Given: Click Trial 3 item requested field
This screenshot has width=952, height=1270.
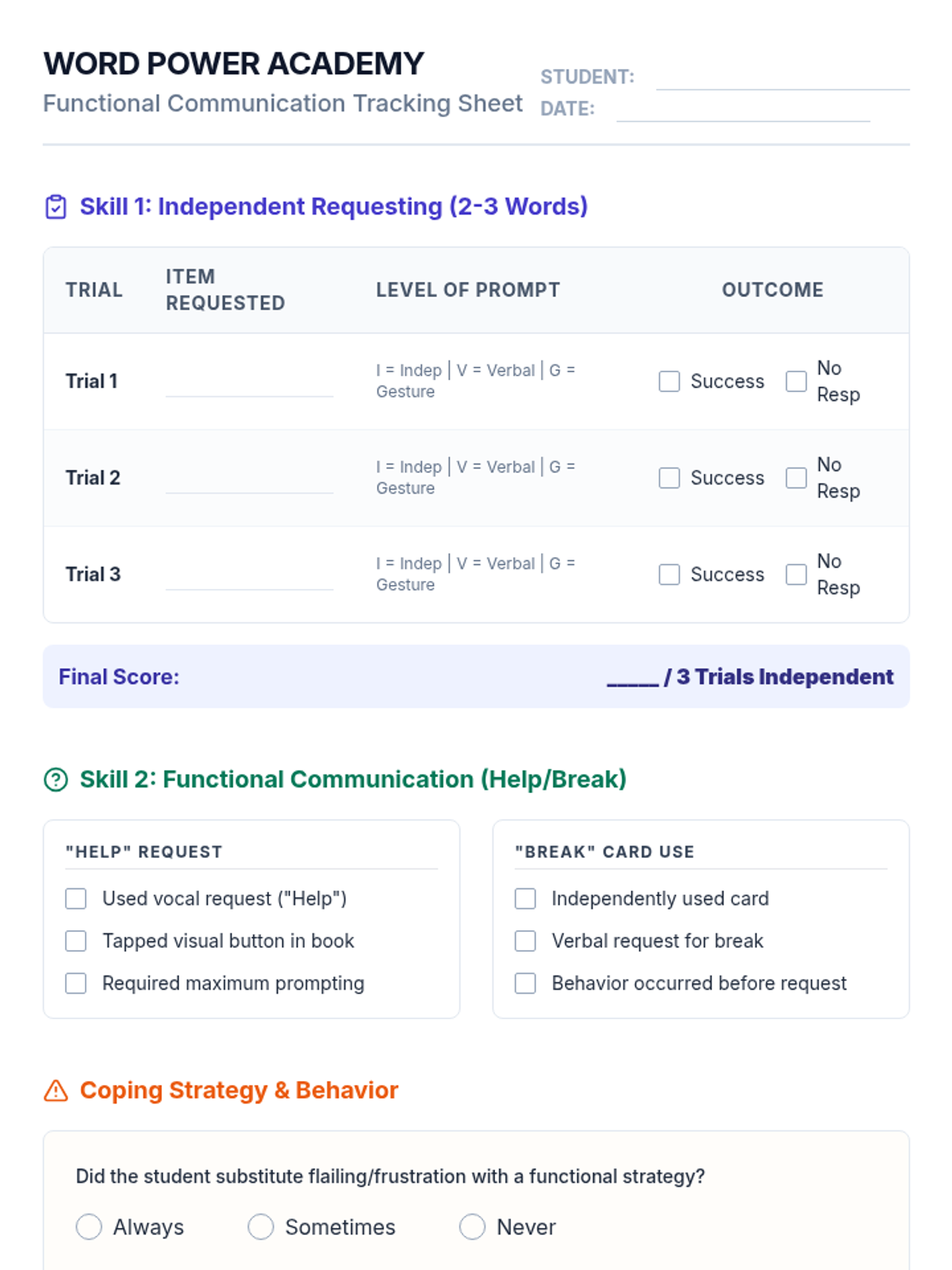Looking at the screenshot, I should coord(249,576).
